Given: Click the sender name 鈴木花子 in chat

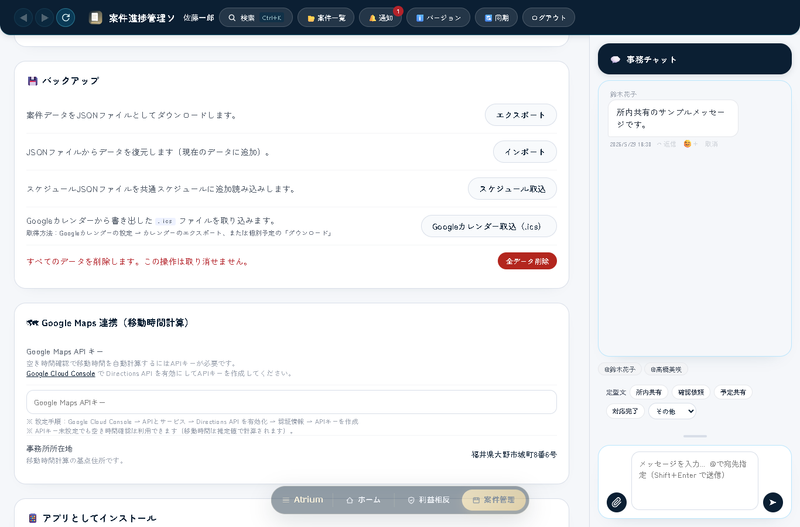Looking at the screenshot, I should tap(623, 94).
